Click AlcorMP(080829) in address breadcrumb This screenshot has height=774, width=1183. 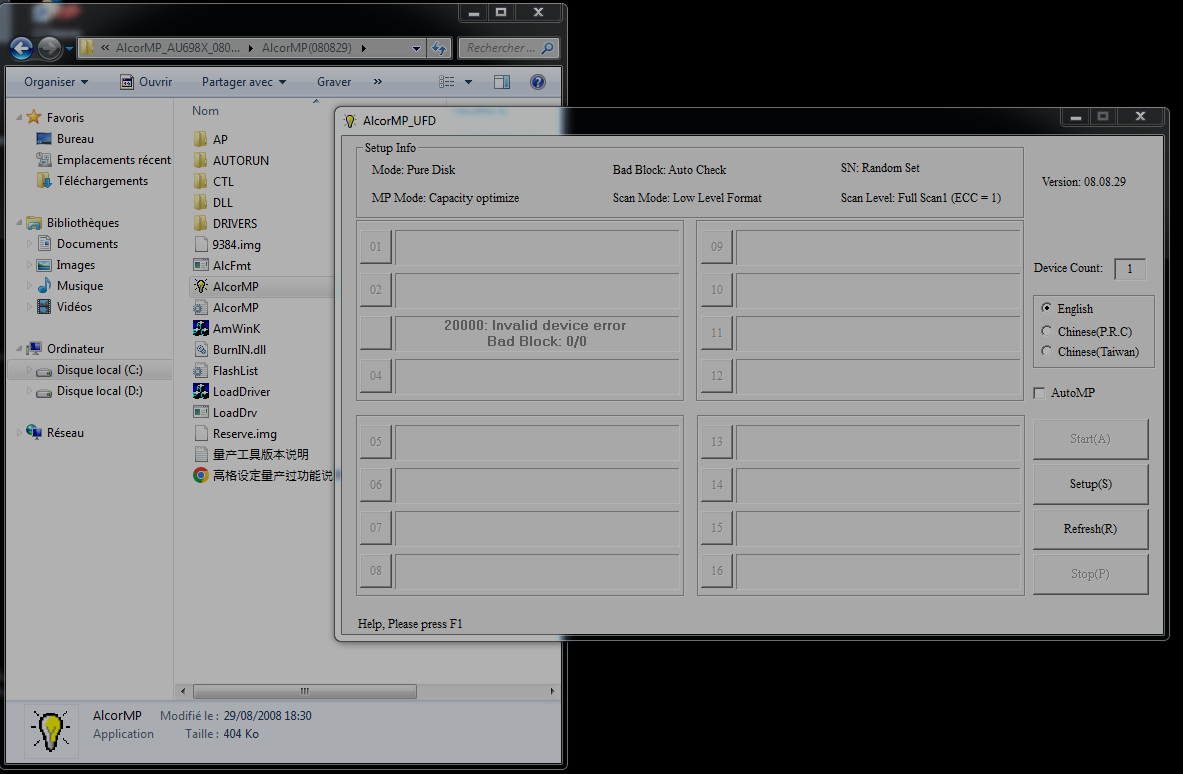tap(306, 48)
